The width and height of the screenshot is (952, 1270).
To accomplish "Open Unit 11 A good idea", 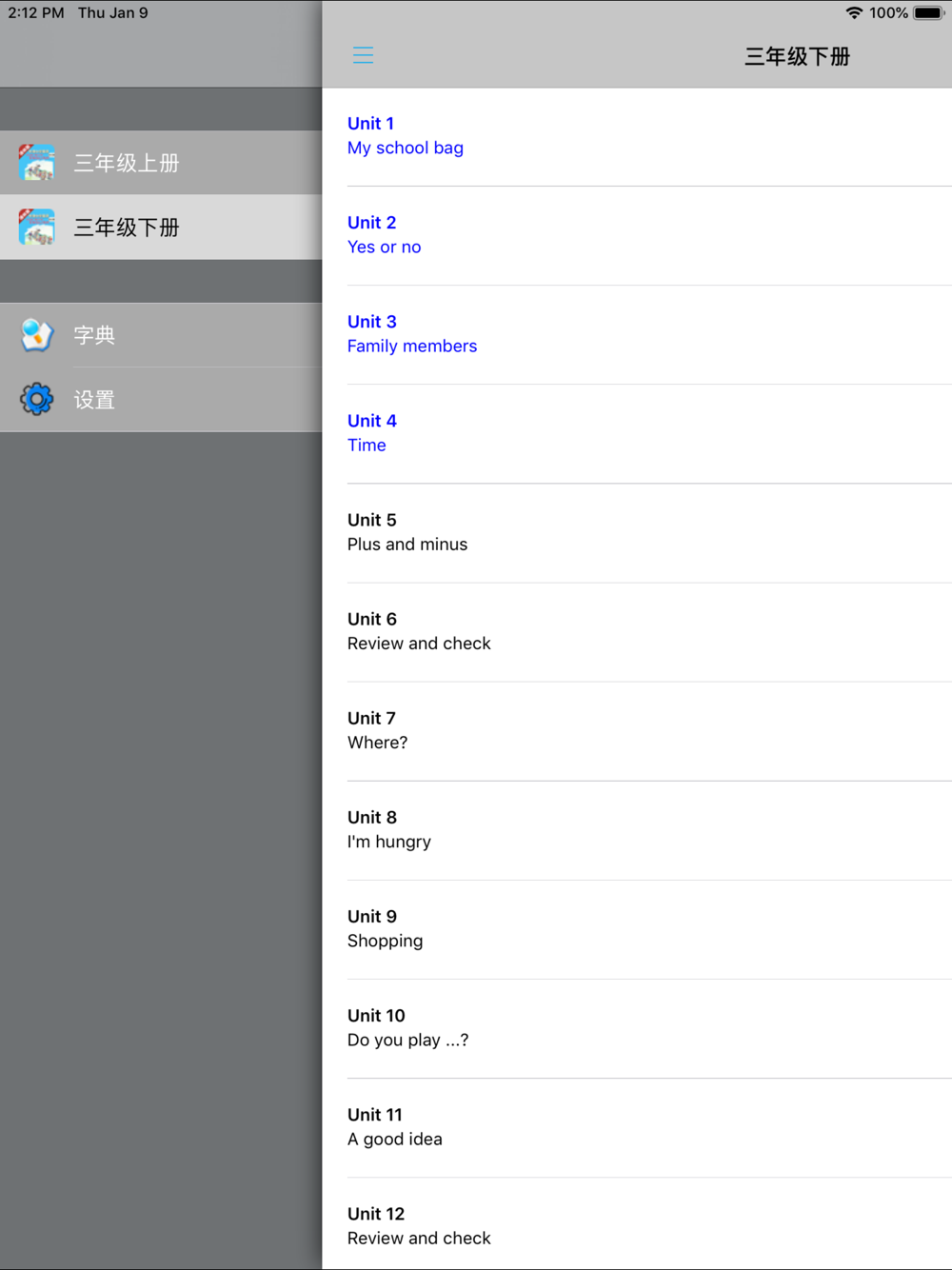I will click(637, 1127).
